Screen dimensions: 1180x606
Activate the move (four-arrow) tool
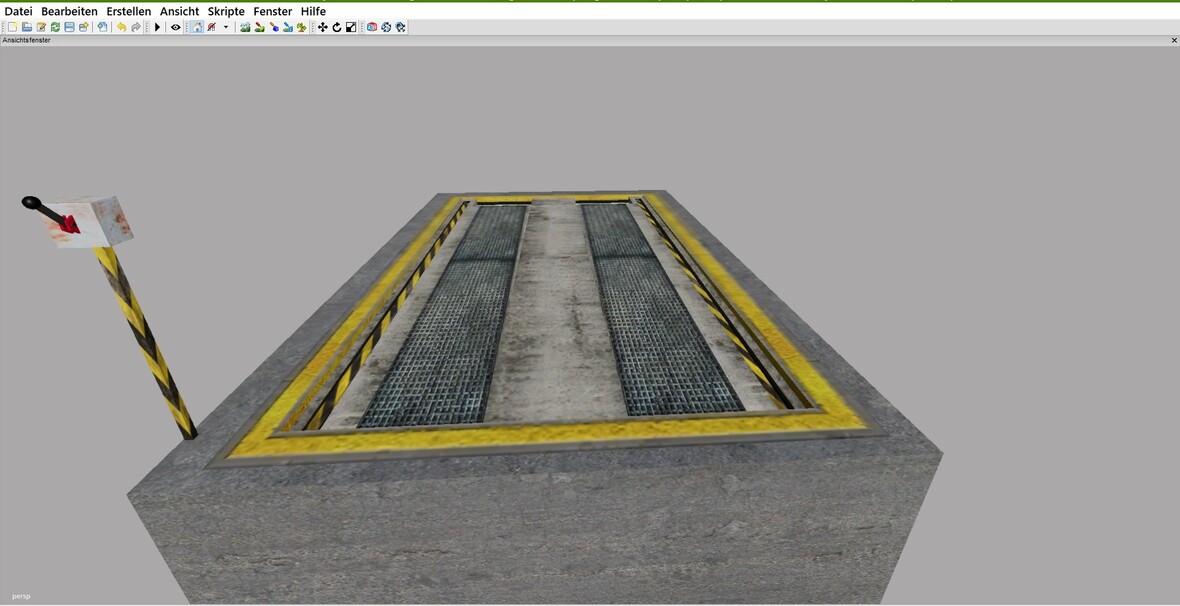click(322, 27)
